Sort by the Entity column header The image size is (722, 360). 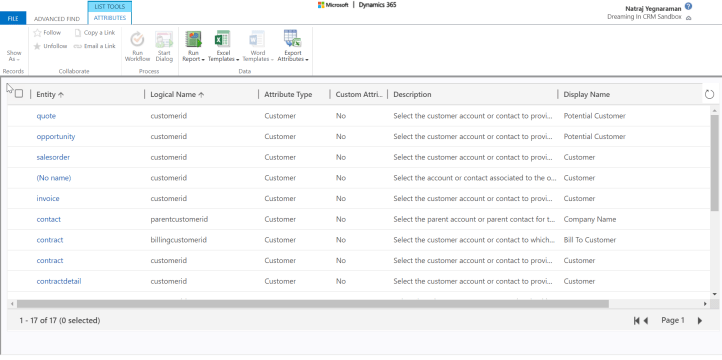pos(50,94)
